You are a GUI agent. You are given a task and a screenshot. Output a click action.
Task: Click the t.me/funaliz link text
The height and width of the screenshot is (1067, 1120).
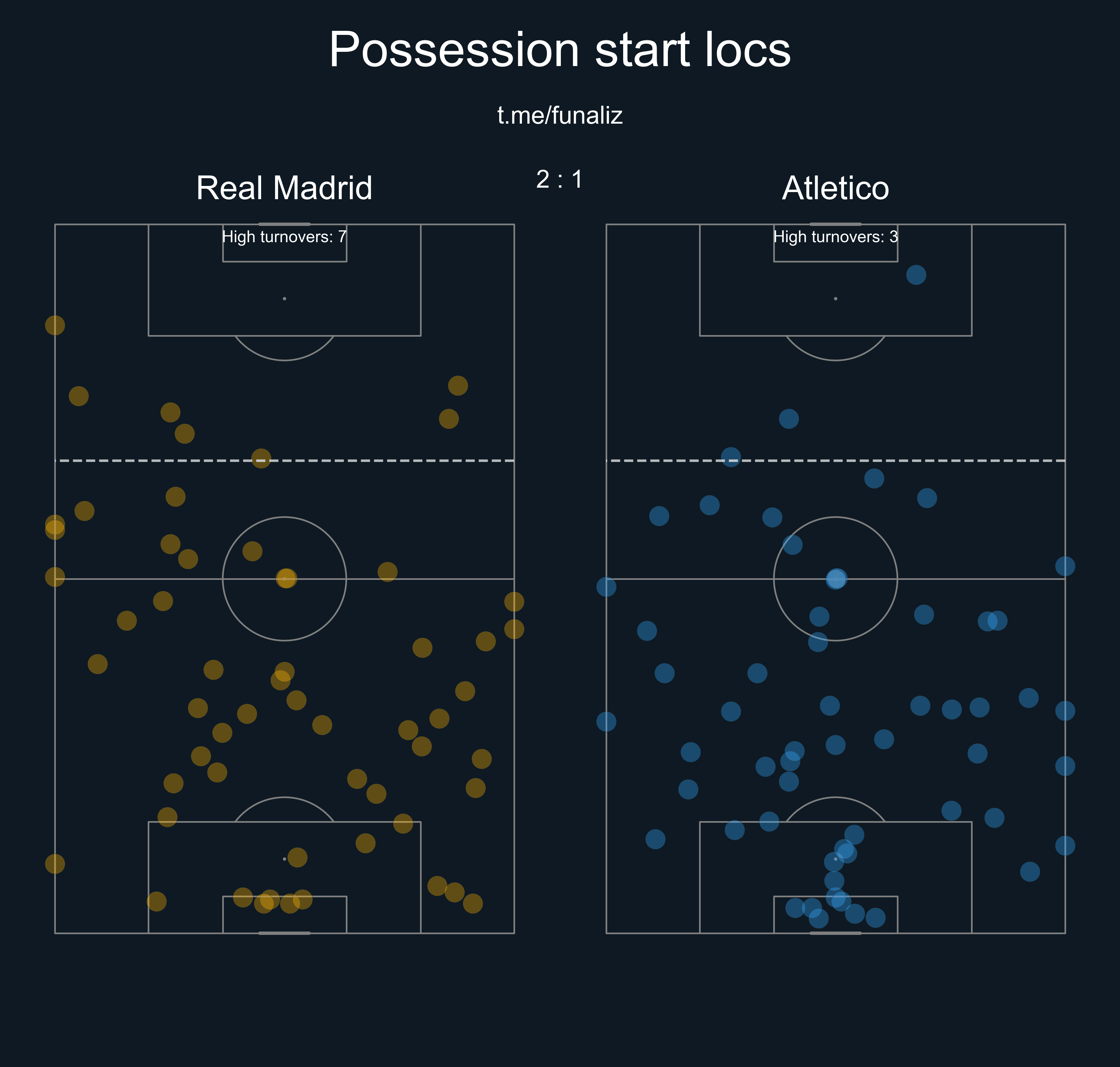coord(560,116)
